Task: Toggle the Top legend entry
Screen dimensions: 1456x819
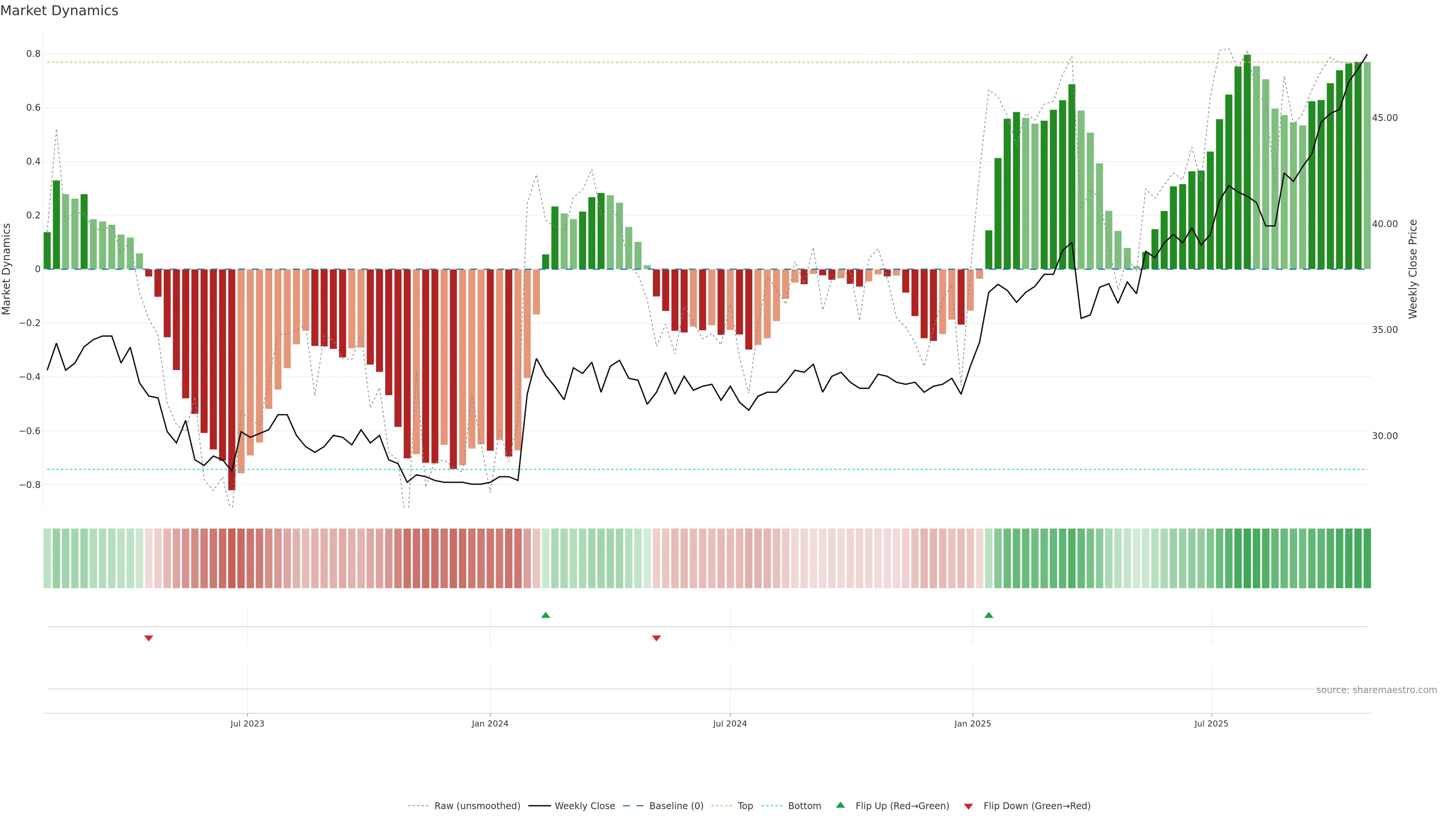Action: click(x=745, y=806)
